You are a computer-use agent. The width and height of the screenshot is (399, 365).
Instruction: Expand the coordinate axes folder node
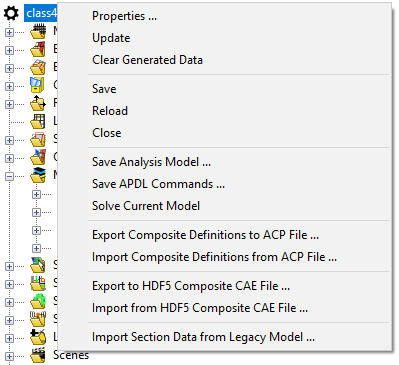9,104
